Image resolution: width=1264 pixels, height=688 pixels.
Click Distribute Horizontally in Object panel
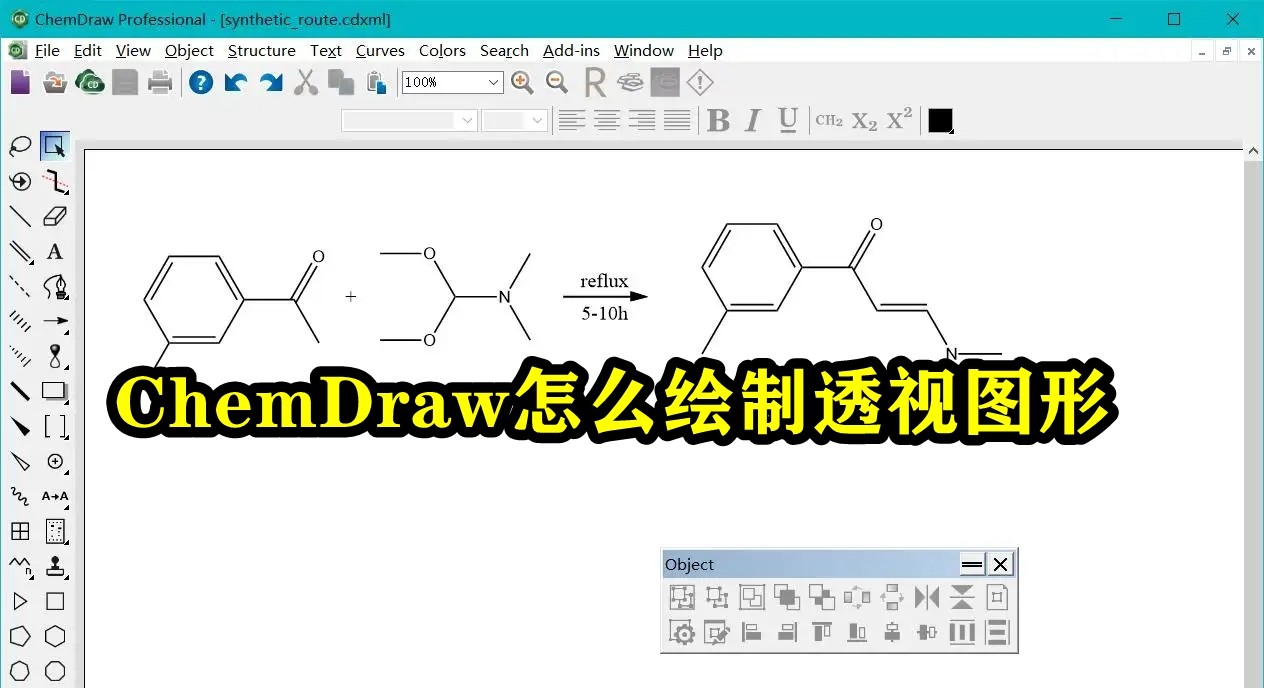click(962, 632)
